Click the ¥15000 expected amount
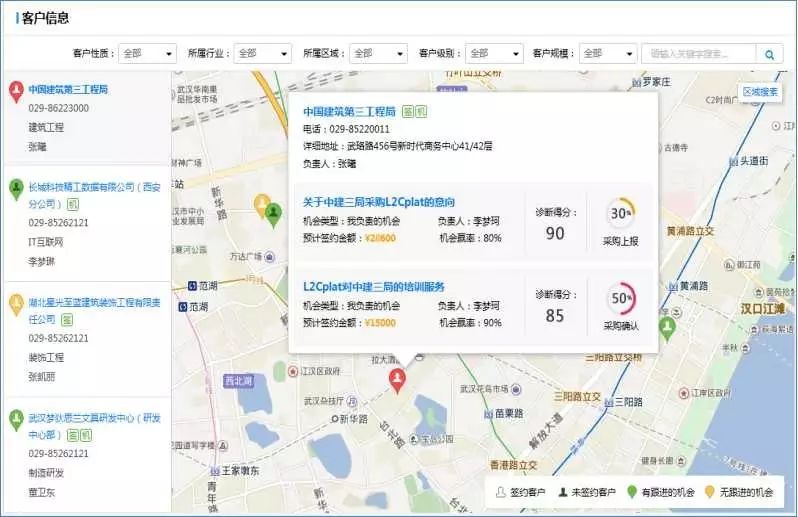 point(380,323)
